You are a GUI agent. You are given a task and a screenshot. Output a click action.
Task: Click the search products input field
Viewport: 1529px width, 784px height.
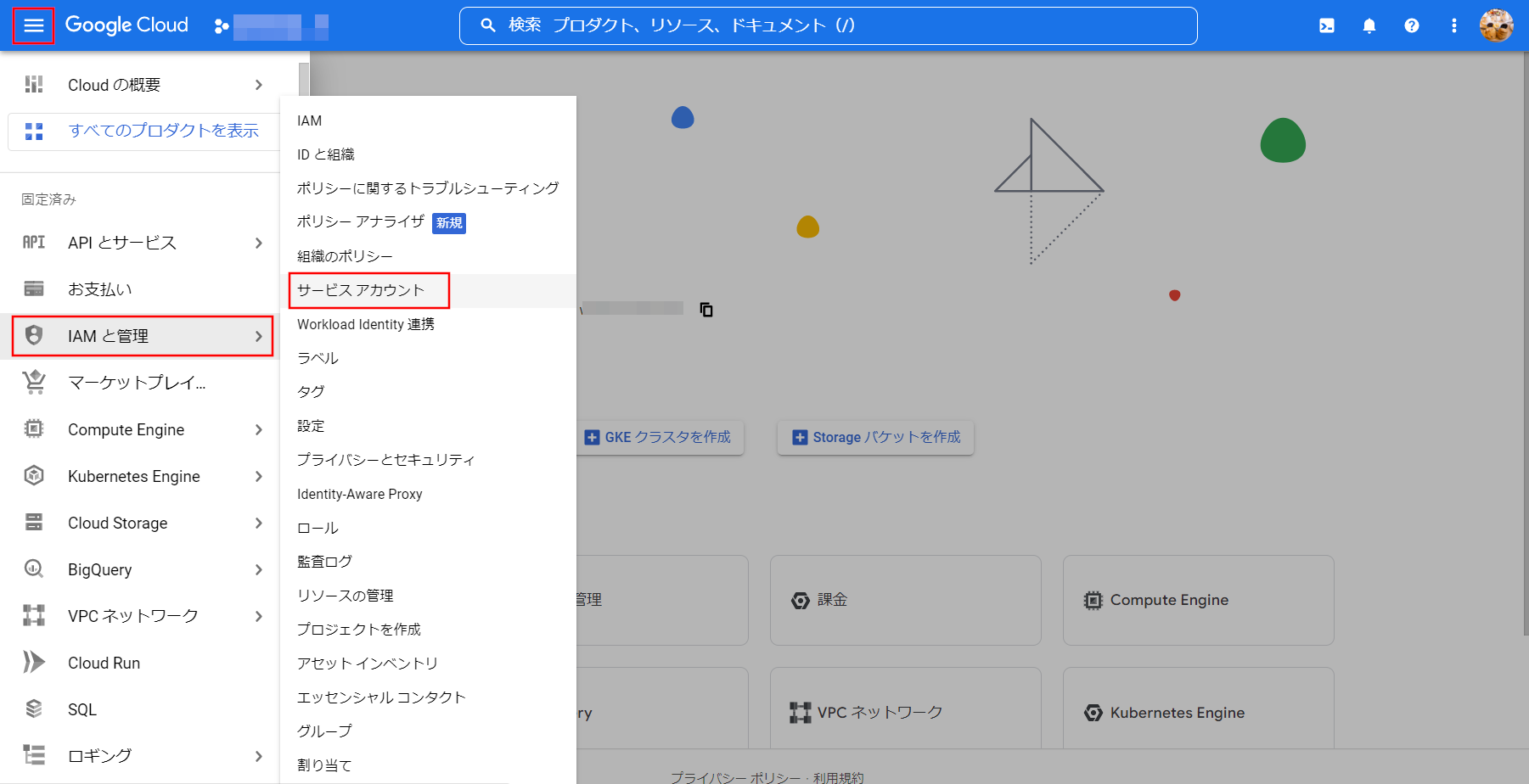pos(828,25)
